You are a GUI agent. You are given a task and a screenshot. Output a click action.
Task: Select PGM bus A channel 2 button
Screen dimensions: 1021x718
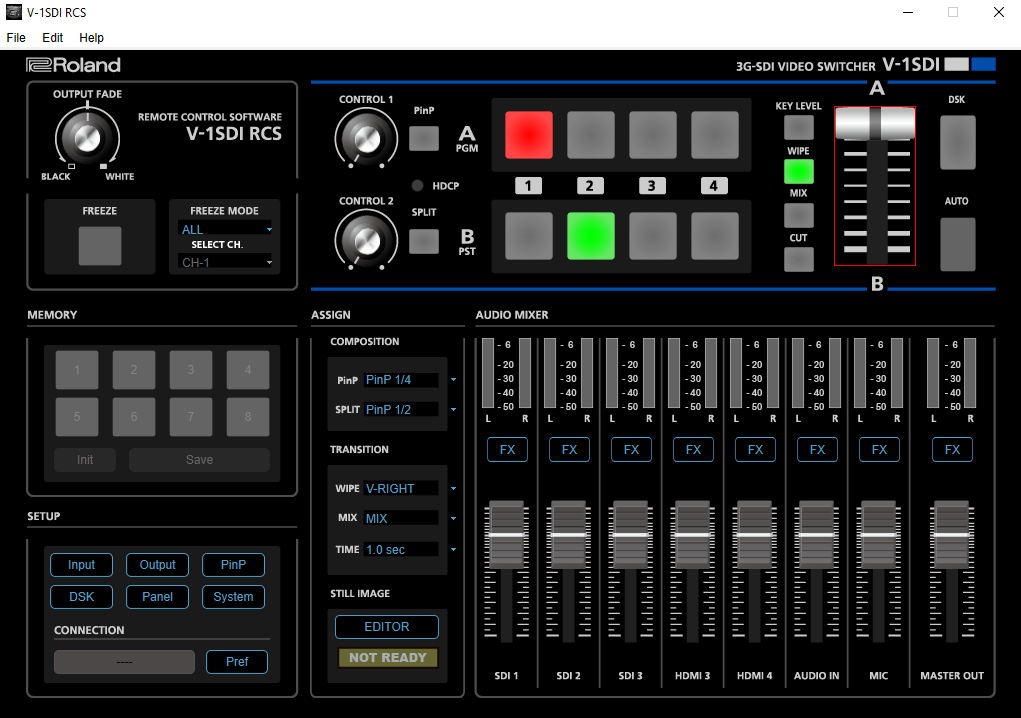pos(591,135)
